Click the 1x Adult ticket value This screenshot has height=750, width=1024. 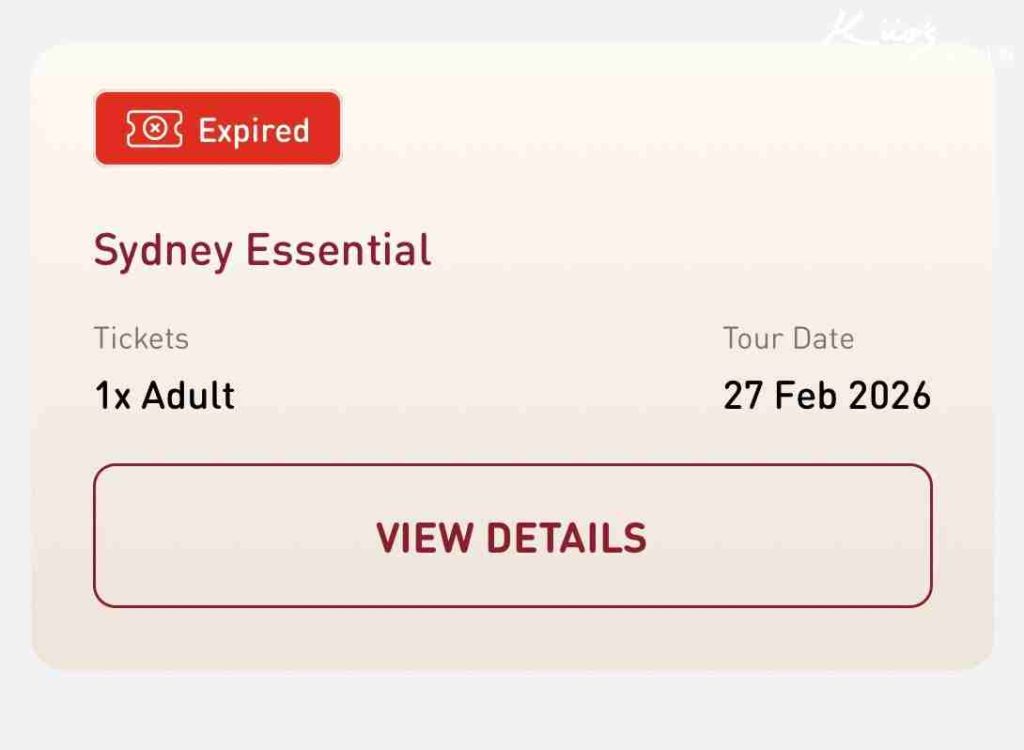click(x=164, y=396)
